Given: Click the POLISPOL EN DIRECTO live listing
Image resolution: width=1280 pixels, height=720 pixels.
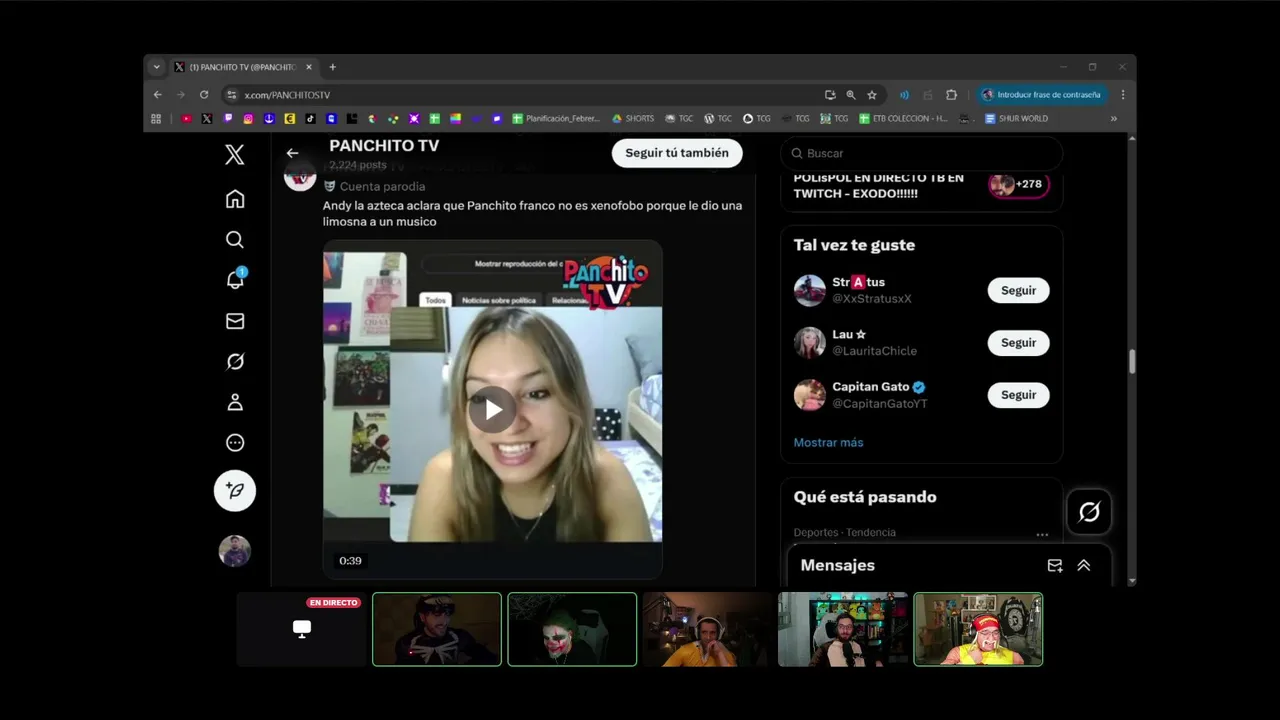Looking at the screenshot, I should coord(920,185).
